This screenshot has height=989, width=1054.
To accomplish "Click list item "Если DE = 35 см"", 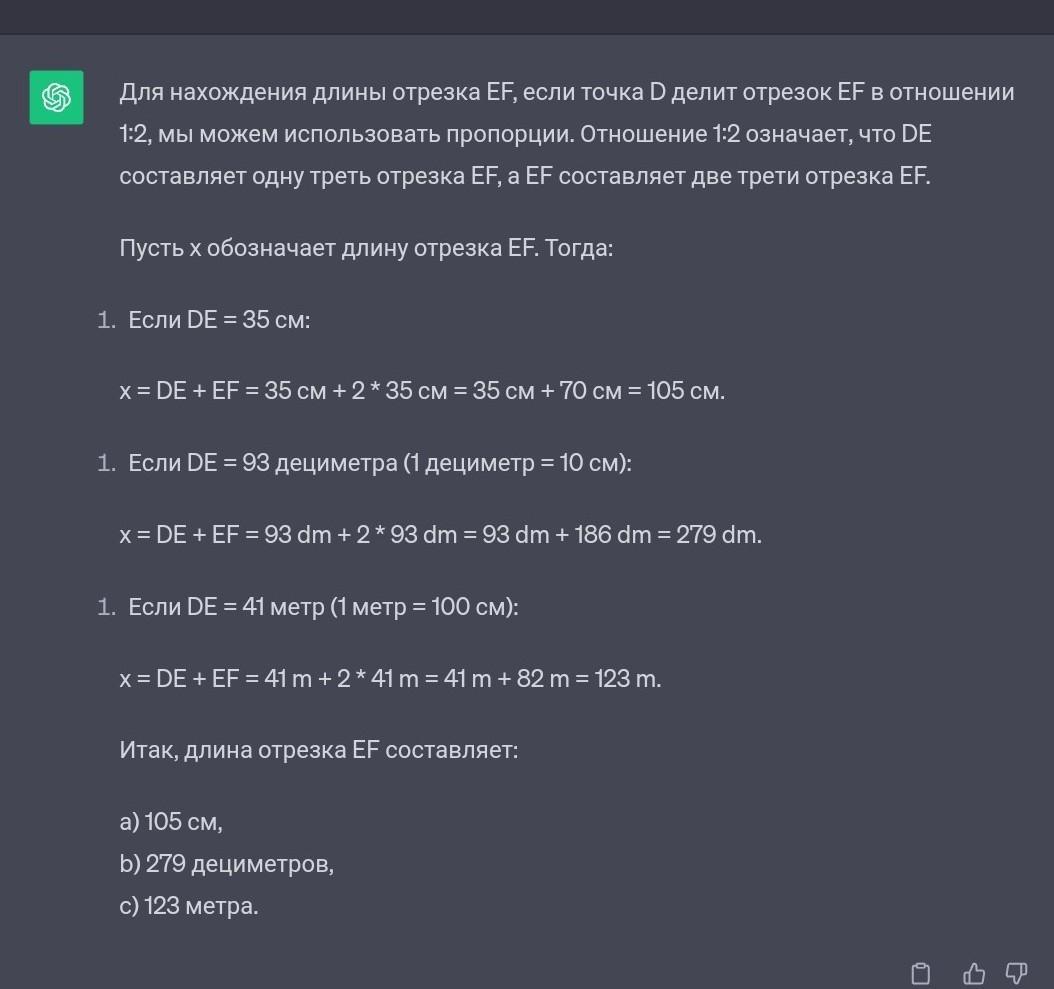I will pyautogui.click(x=219, y=320).
